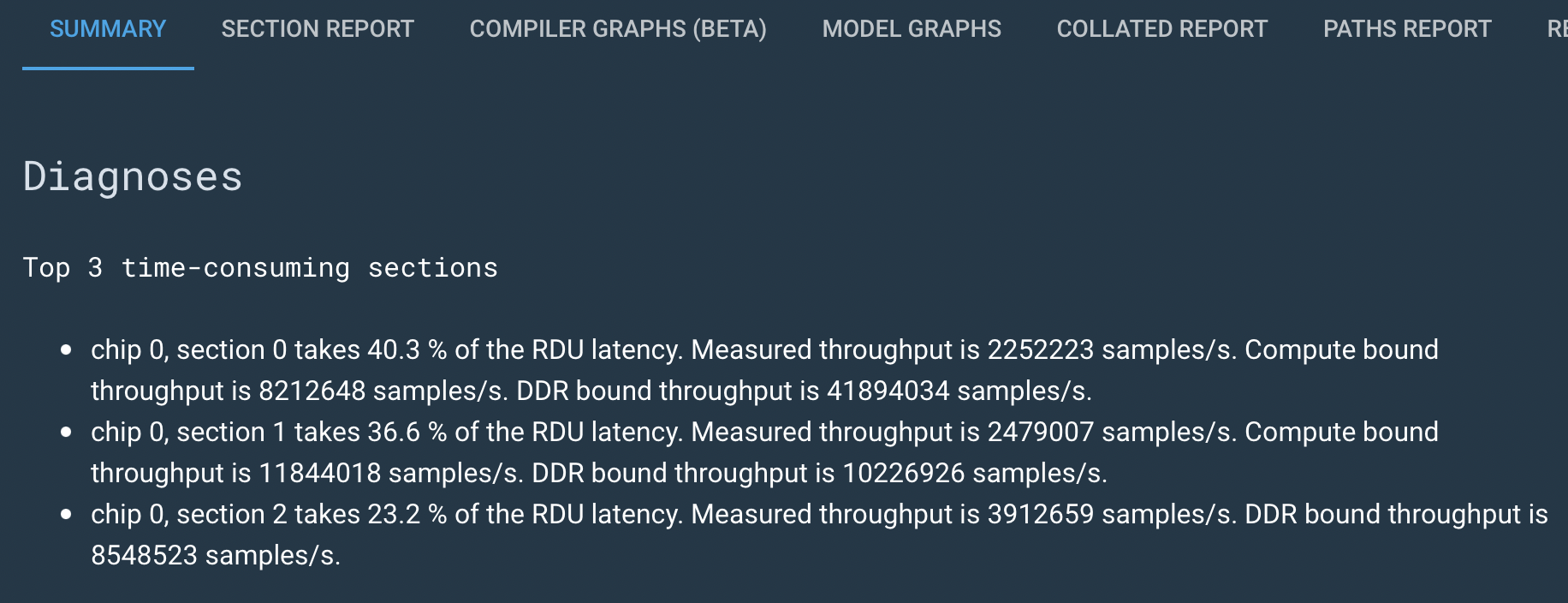1568x603 pixels.
Task: Switch to the Section Report tab
Action: tap(318, 29)
